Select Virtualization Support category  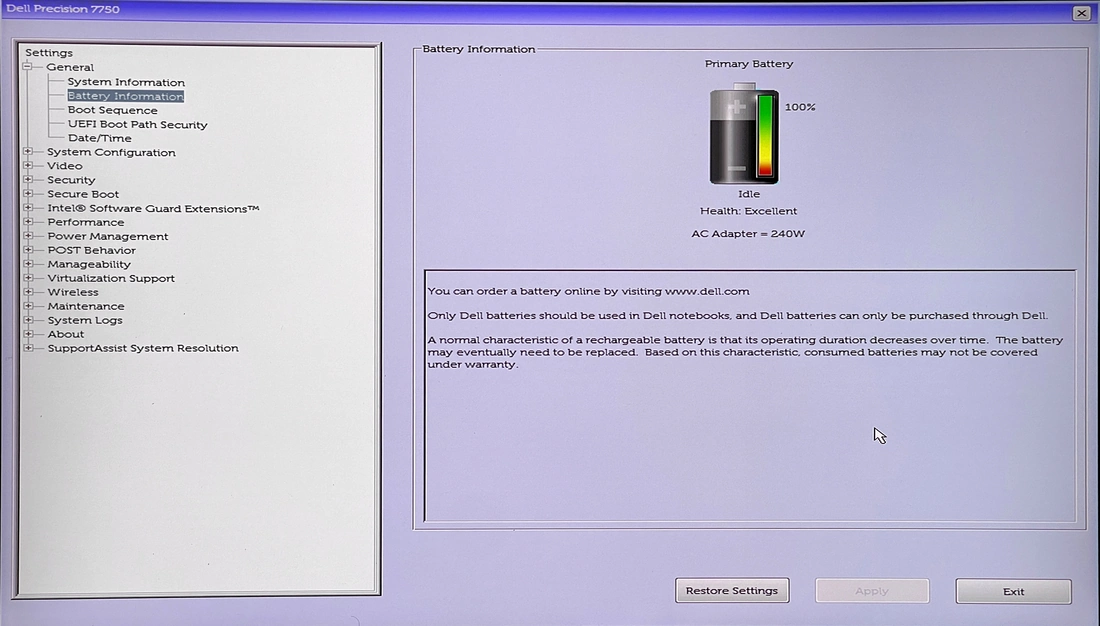[x=111, y=278]
